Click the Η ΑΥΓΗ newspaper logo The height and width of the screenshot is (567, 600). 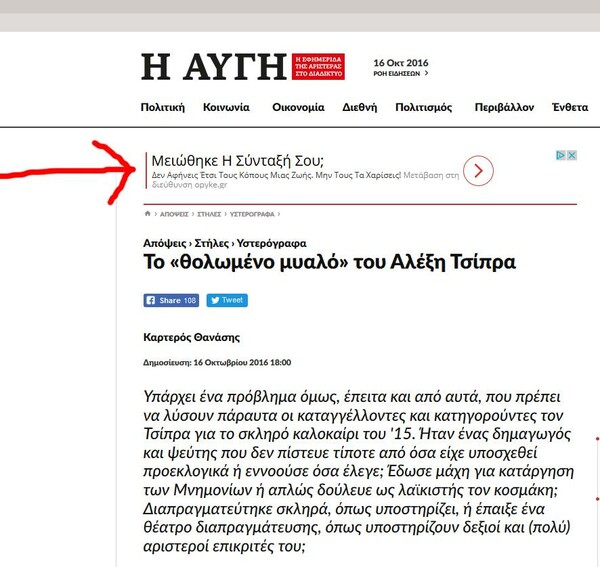[214, 67]
